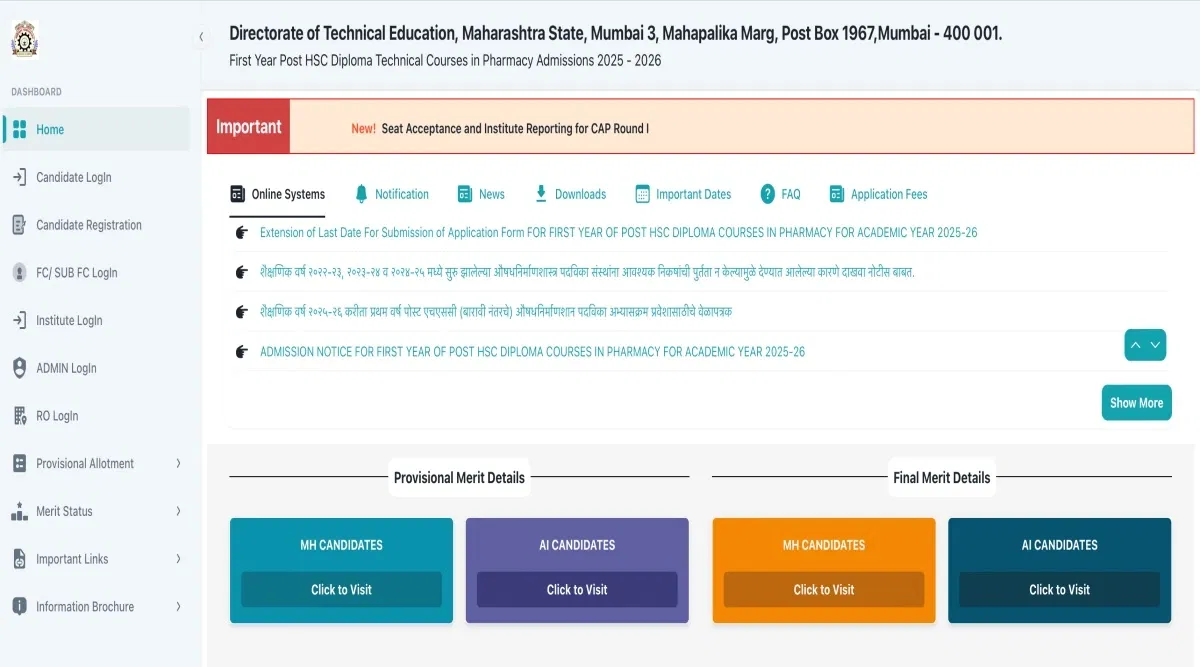The width and height of the screenshot is (1200, 667).
Task: Open the Seat Acceptance CAP Round I notice
Action: pyautogui.click(x=514, y=128)
